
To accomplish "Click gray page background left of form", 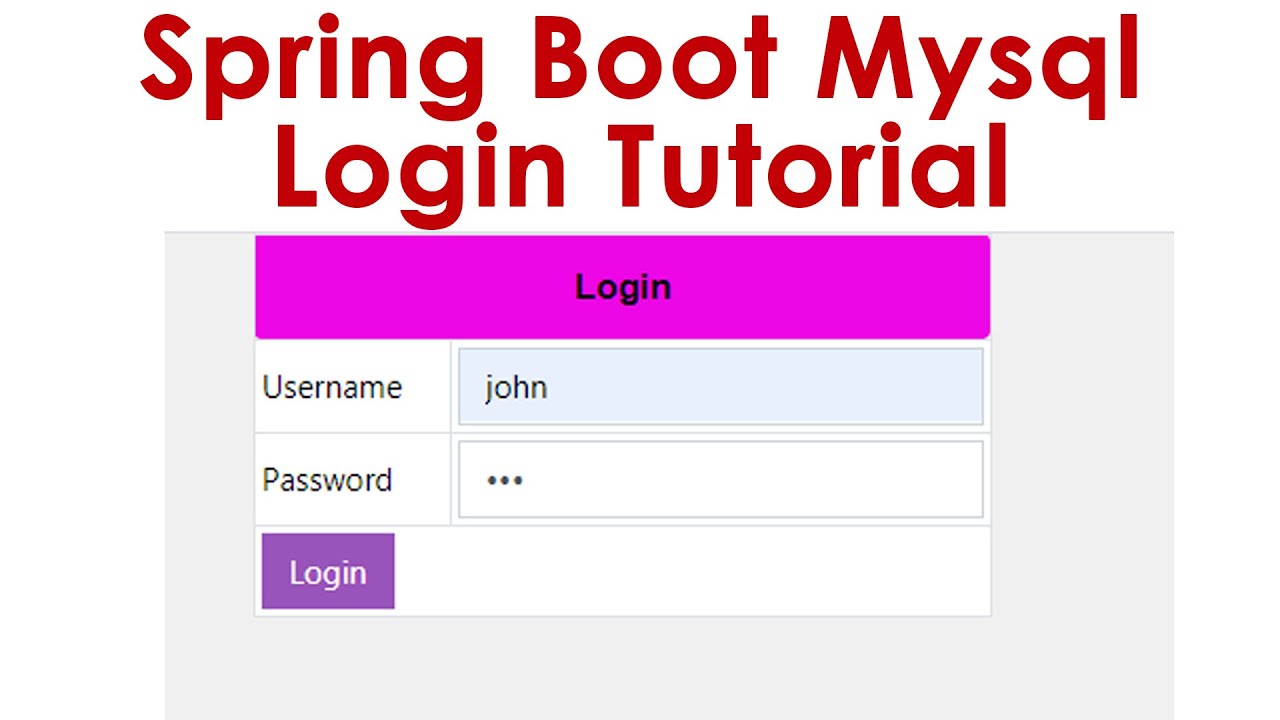I will pos(209,450).
